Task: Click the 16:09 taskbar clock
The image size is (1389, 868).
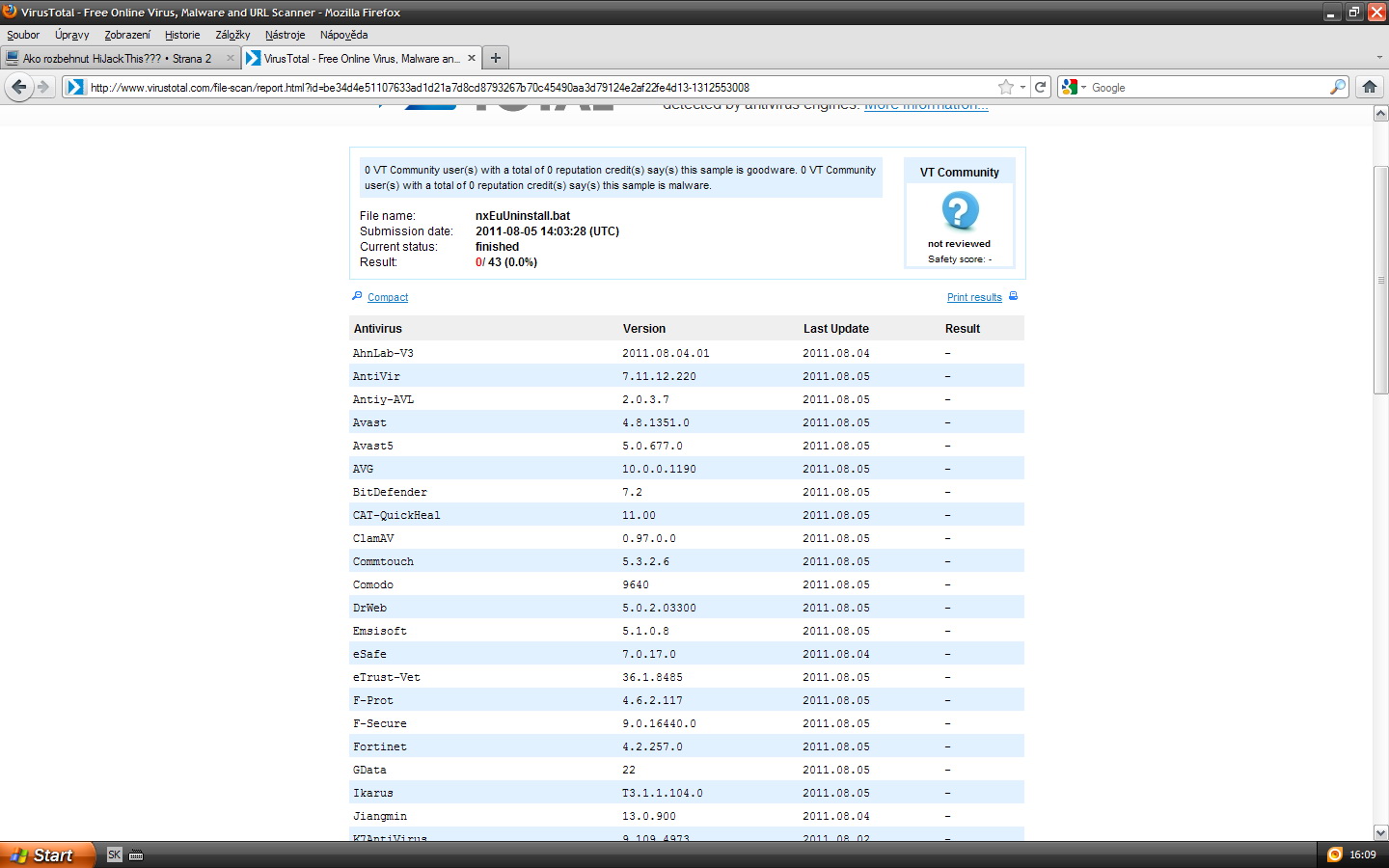Action: pyautogui.click(x=1363, y=854)
